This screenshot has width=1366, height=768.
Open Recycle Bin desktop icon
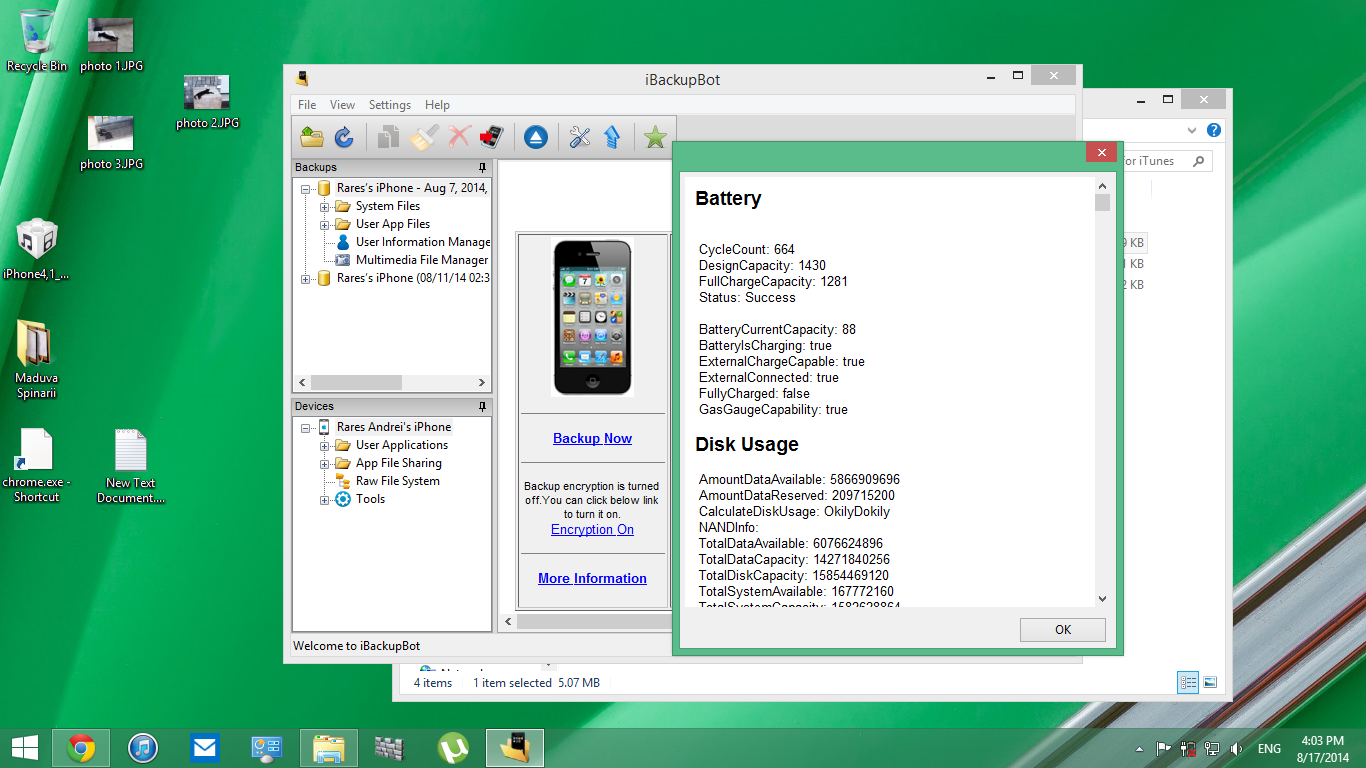[x=37, y=40]
